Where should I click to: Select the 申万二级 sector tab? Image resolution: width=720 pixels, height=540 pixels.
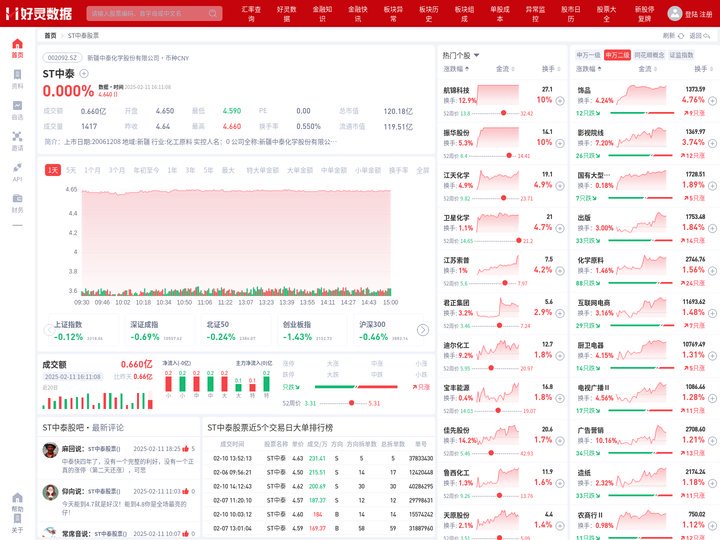[617, 55]
